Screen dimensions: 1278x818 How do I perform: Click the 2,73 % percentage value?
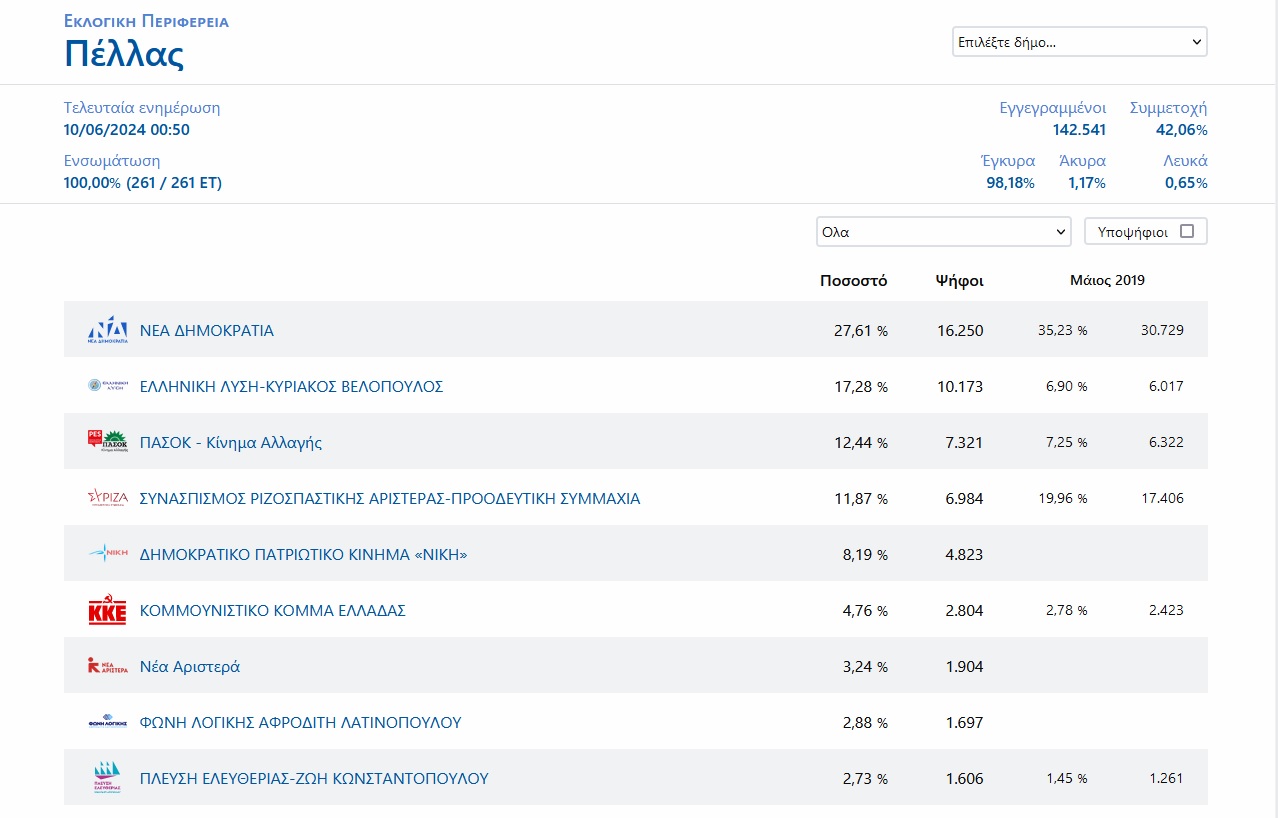coord(865,779)
